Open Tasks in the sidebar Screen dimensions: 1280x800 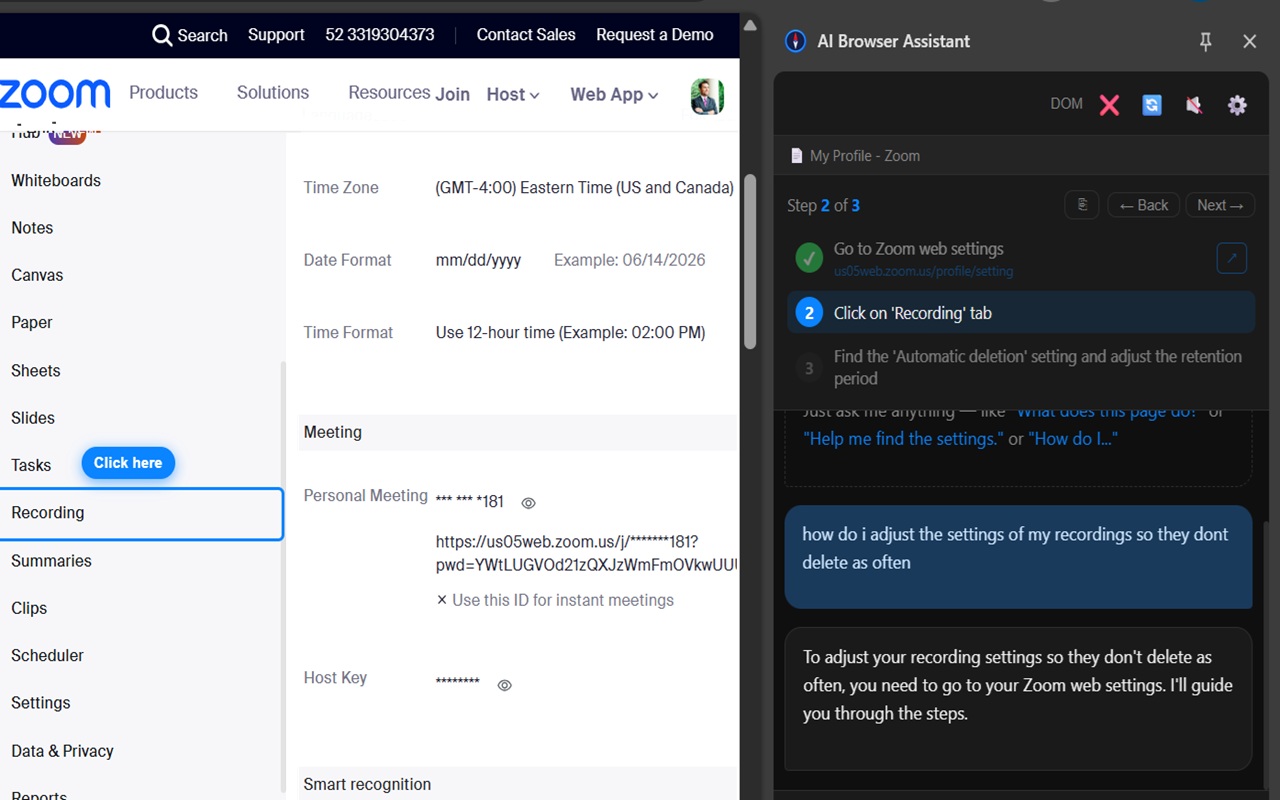(31, 466)
